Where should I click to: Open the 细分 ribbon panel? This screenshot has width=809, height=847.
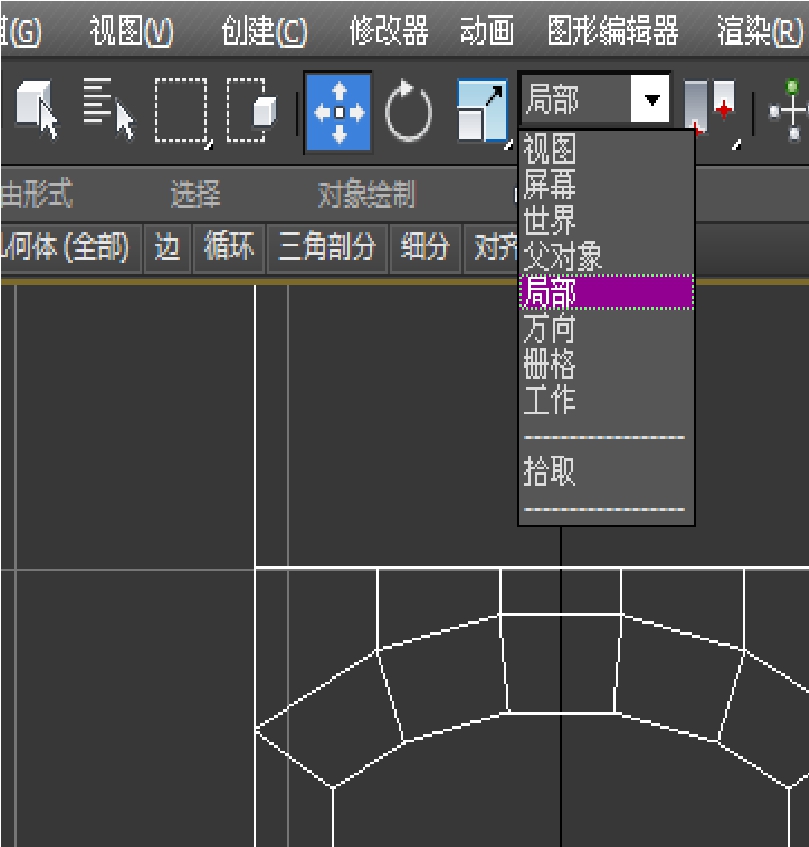425,248
